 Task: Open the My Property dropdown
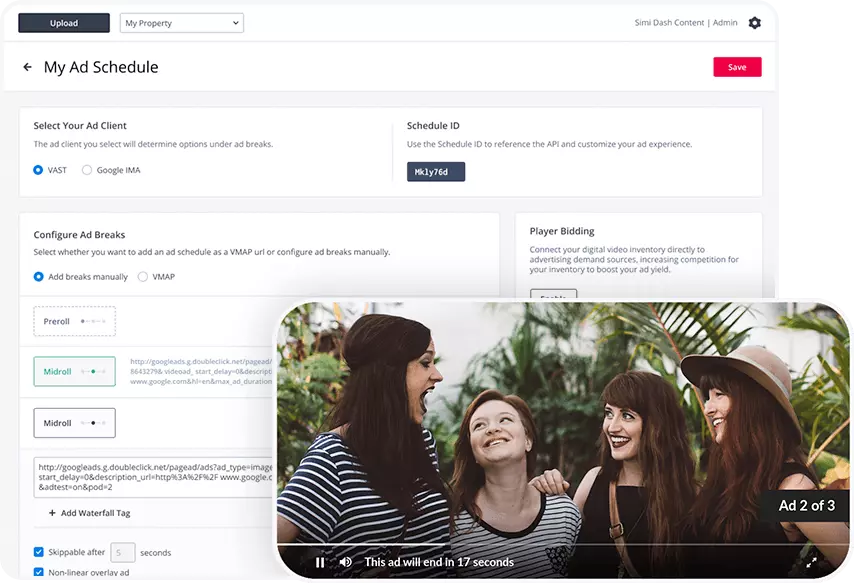182,22
